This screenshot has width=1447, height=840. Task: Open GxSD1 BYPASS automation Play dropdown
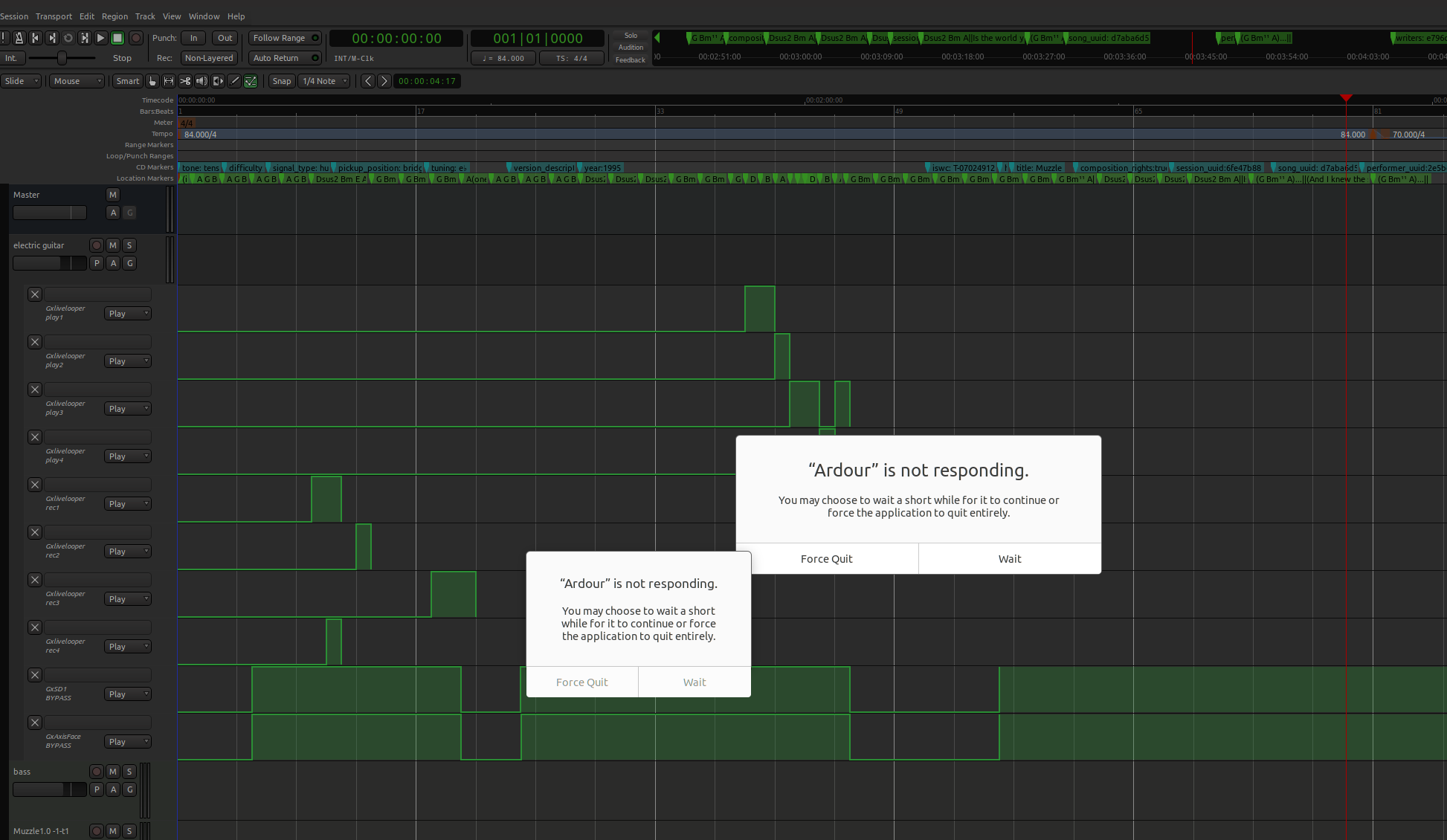point(128,694)
